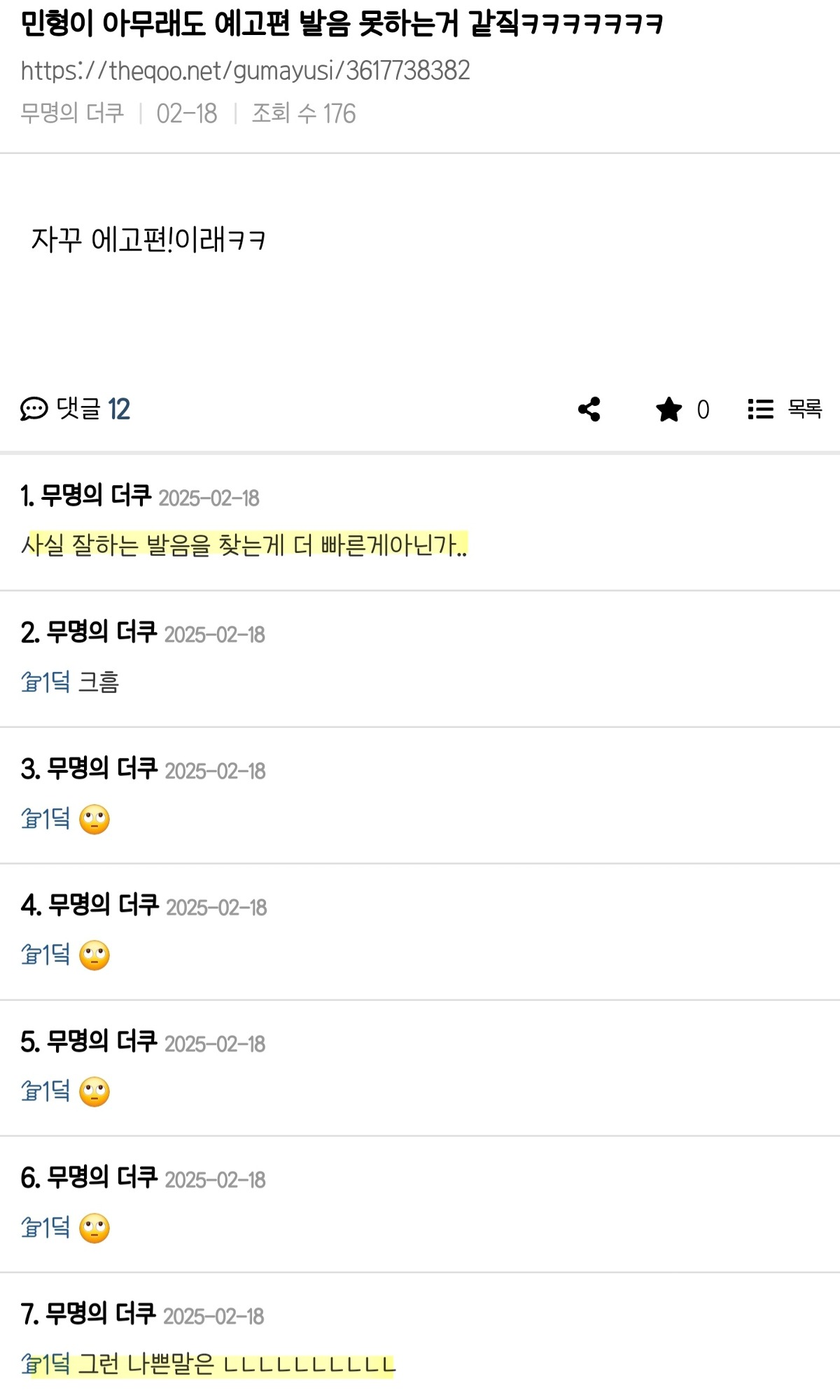Tap reply icon in comment 2
This screenshot has height=1400, width=840.
coord(31,682)
